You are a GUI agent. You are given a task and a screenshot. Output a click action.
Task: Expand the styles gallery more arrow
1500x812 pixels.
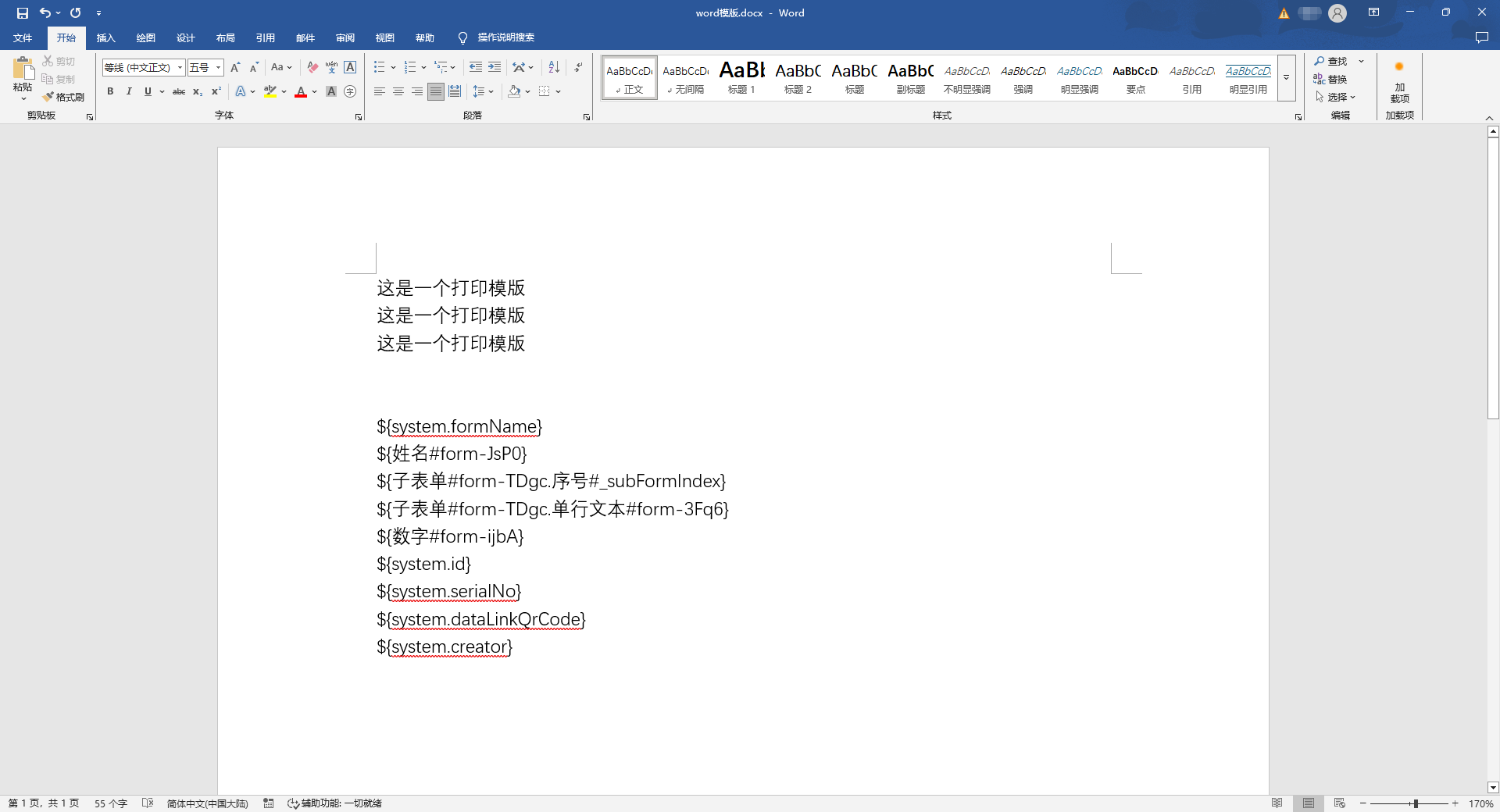[x=1287, y=77]
